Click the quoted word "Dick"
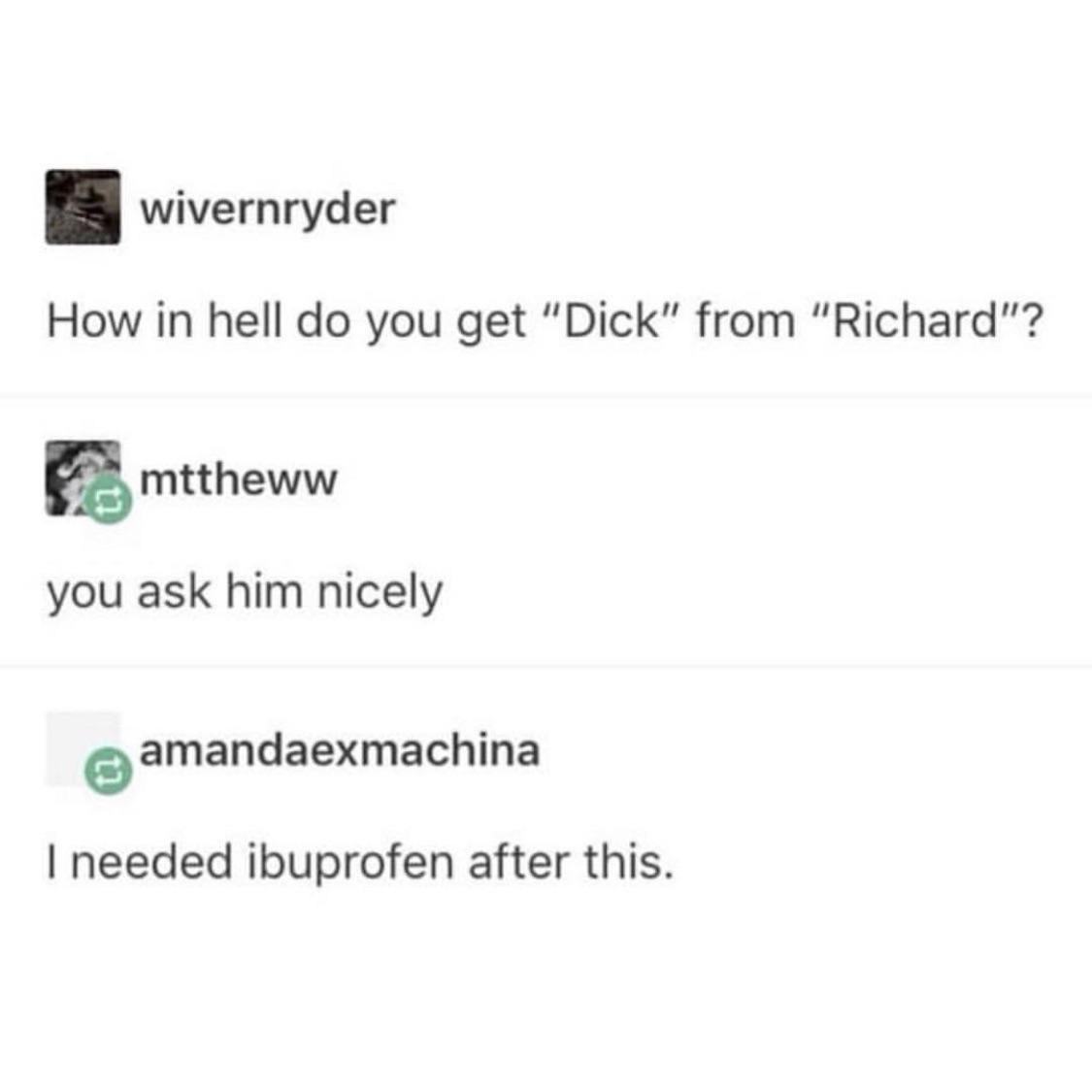Image resolution: width=1092 pixels, height=1092 pixels. (611, 320)
